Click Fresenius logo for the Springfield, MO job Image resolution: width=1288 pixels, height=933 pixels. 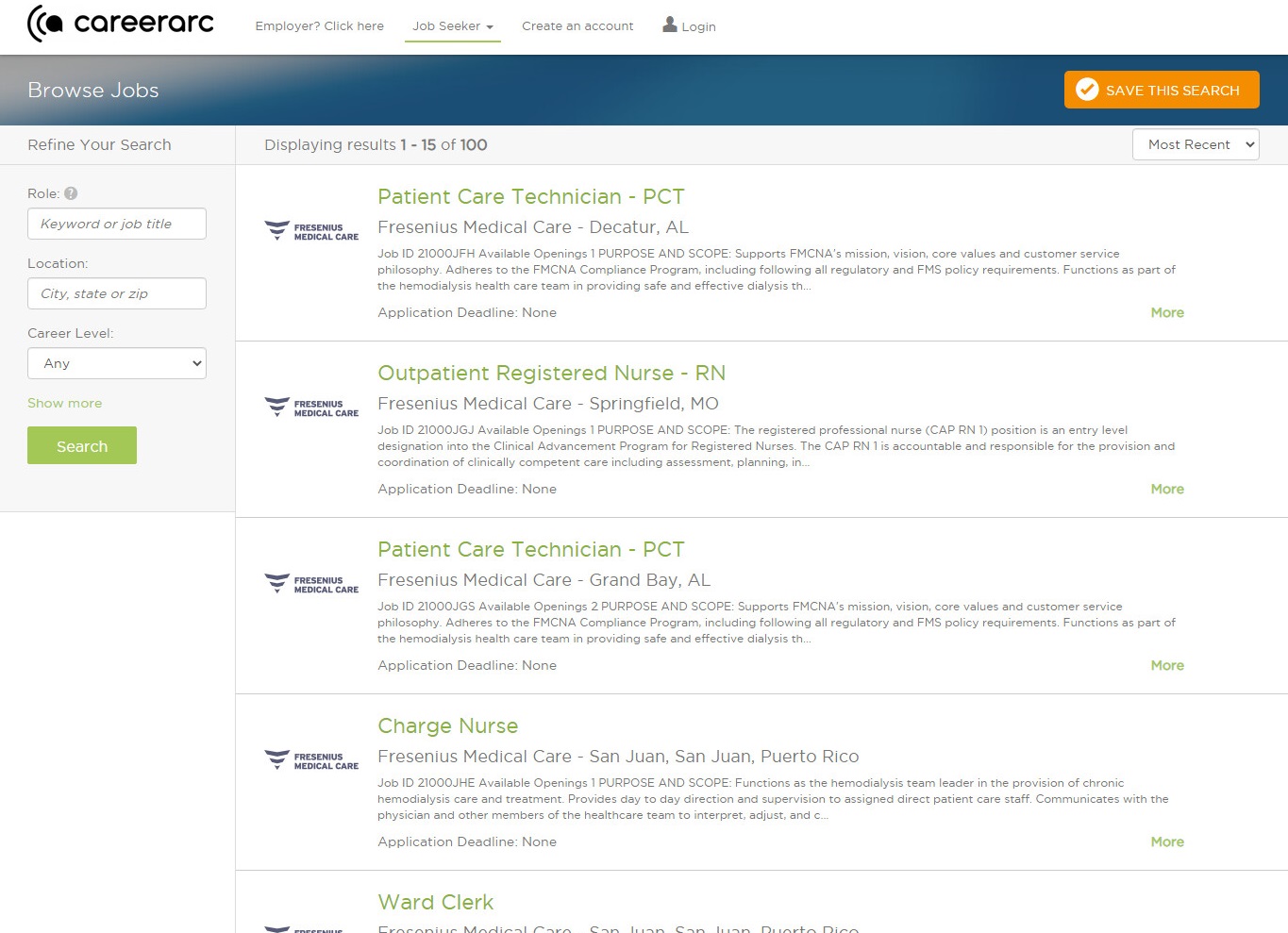(311, 408)
